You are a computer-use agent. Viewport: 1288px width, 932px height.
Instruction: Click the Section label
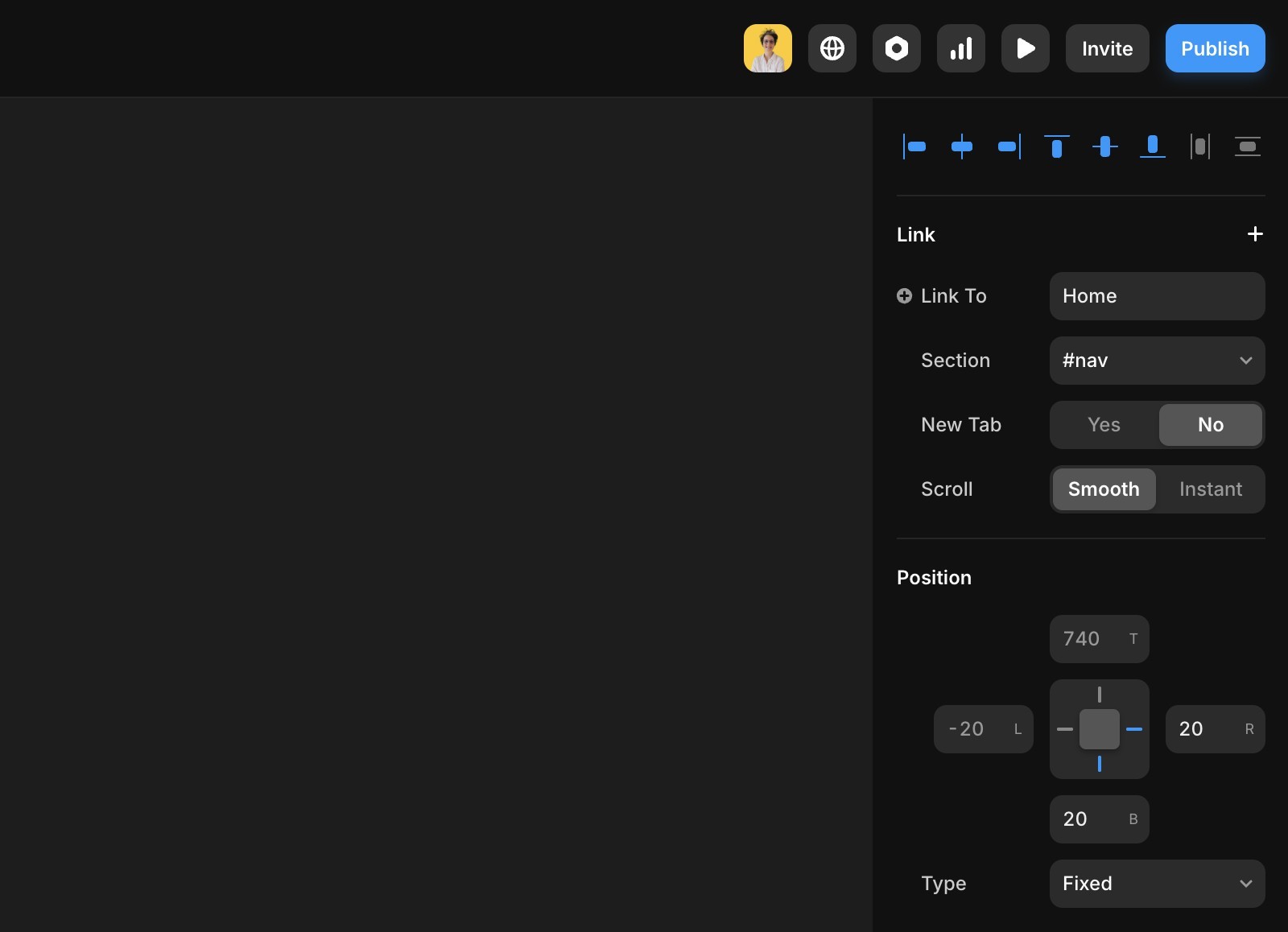(x=956, y=361)
